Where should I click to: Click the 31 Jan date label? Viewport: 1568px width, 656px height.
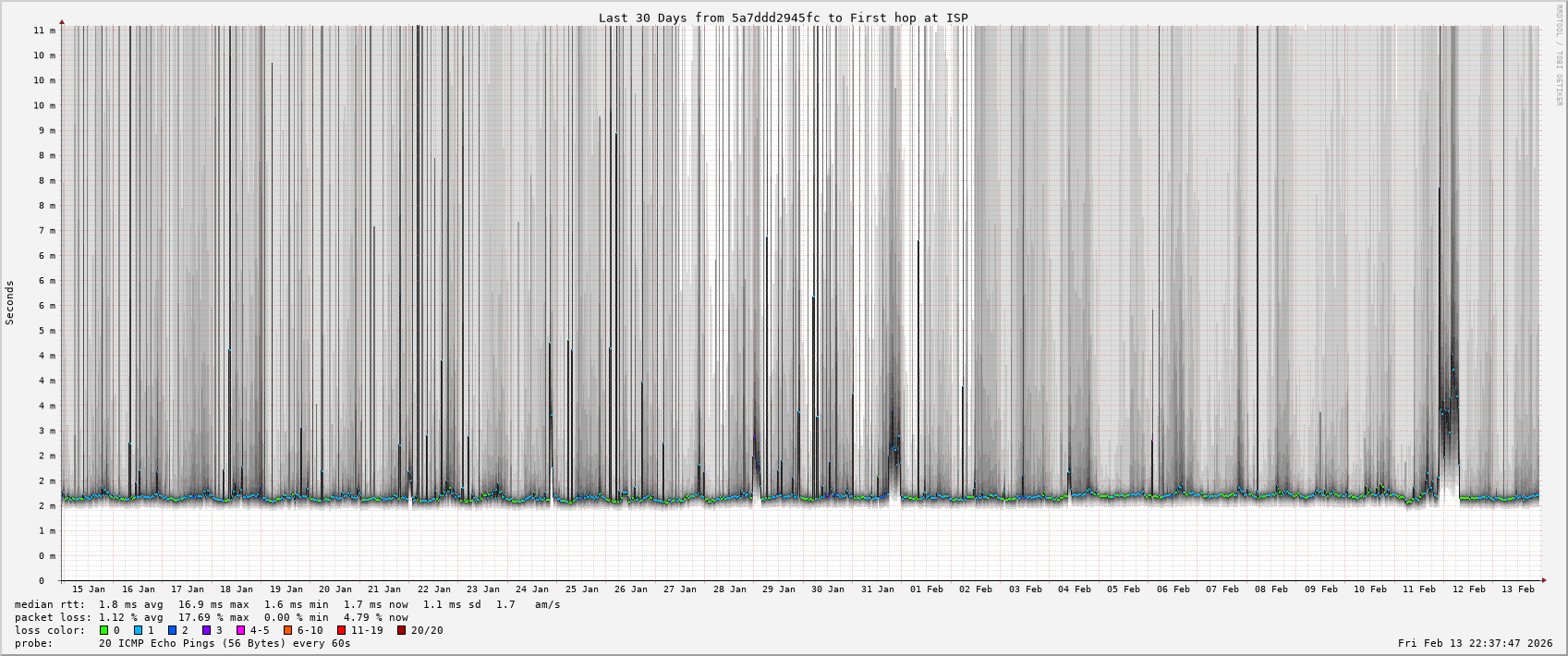877,589
